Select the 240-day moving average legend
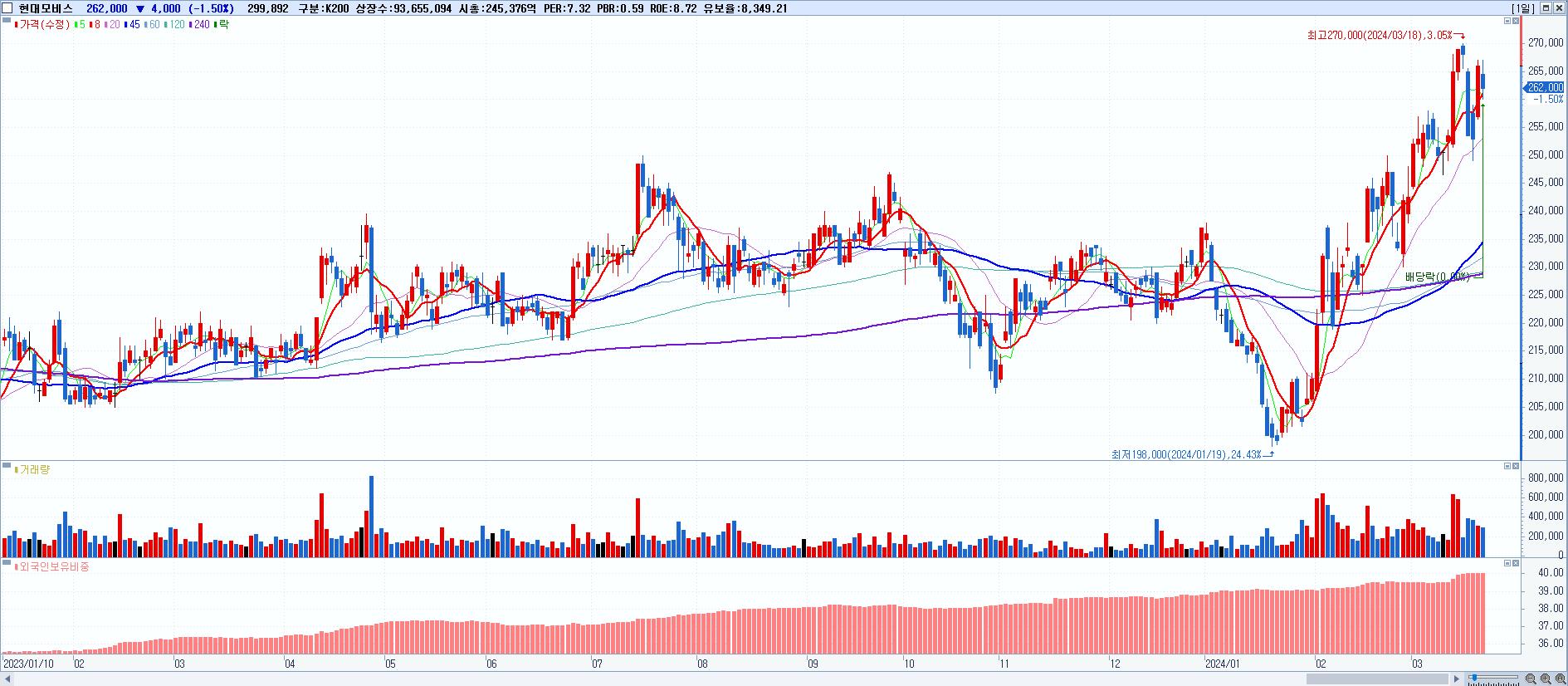Image resolution: width=1568 pixels, height=686 pixels. click(x=200, y=25)
